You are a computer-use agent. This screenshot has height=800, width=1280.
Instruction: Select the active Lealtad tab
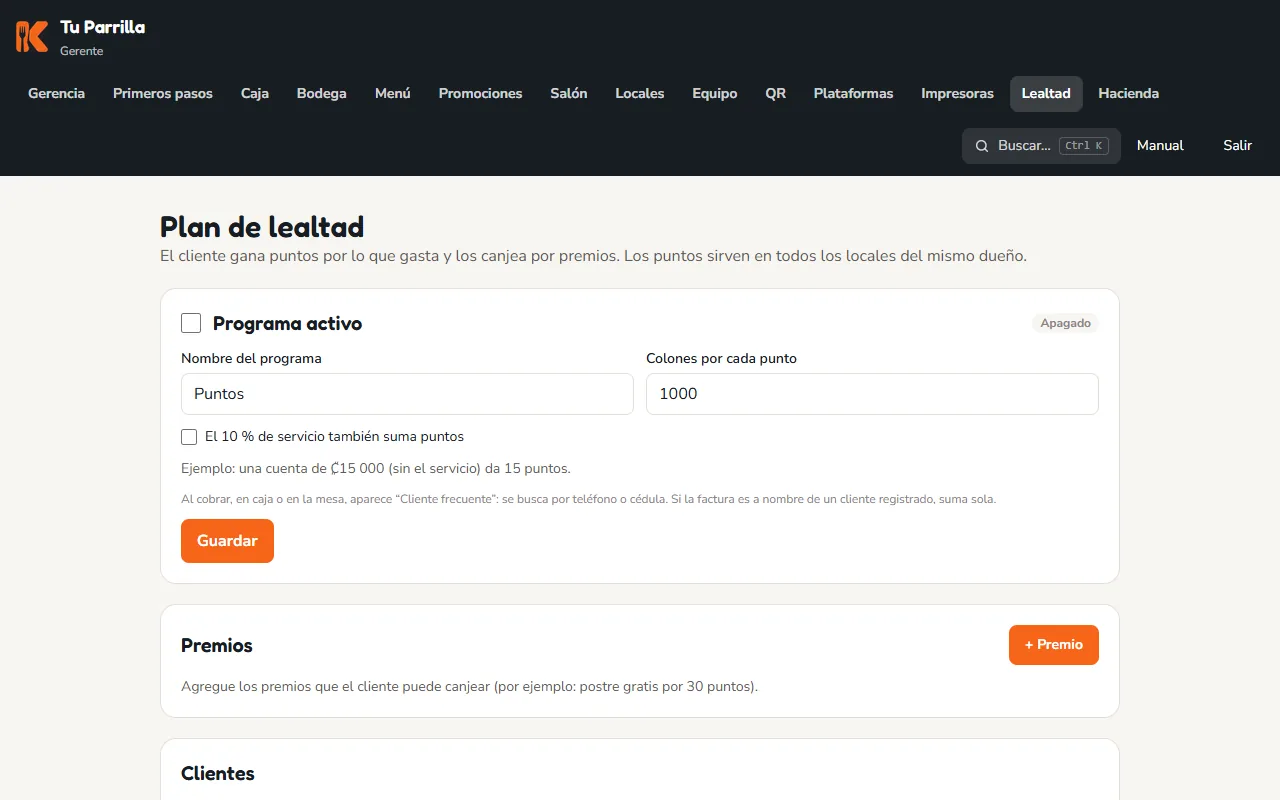[x=1046, y=93]
